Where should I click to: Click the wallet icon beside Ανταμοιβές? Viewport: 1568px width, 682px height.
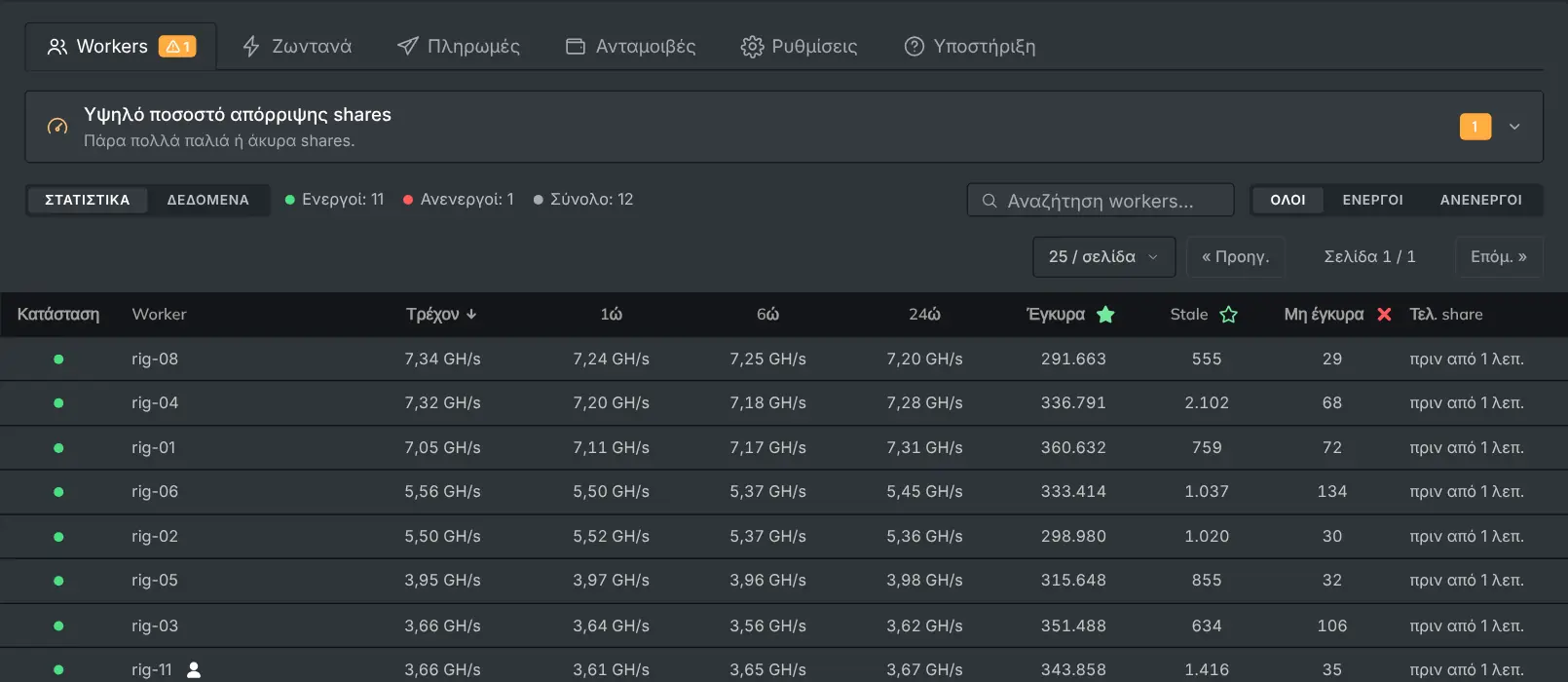pyautogui.click(x=576, y=47)
